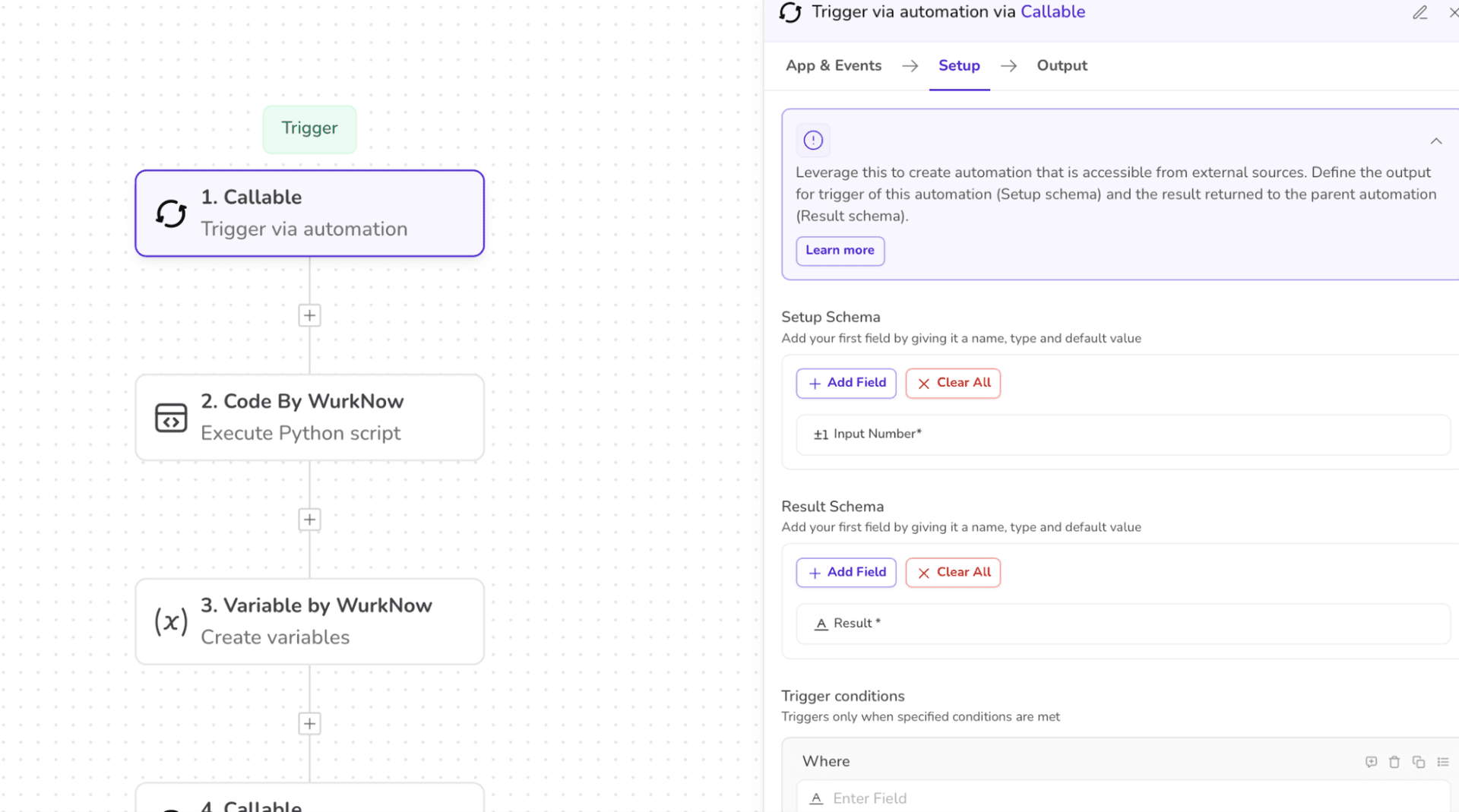
Task: Delete the Where condition with trash icon
Action: tap(1394, 762)
